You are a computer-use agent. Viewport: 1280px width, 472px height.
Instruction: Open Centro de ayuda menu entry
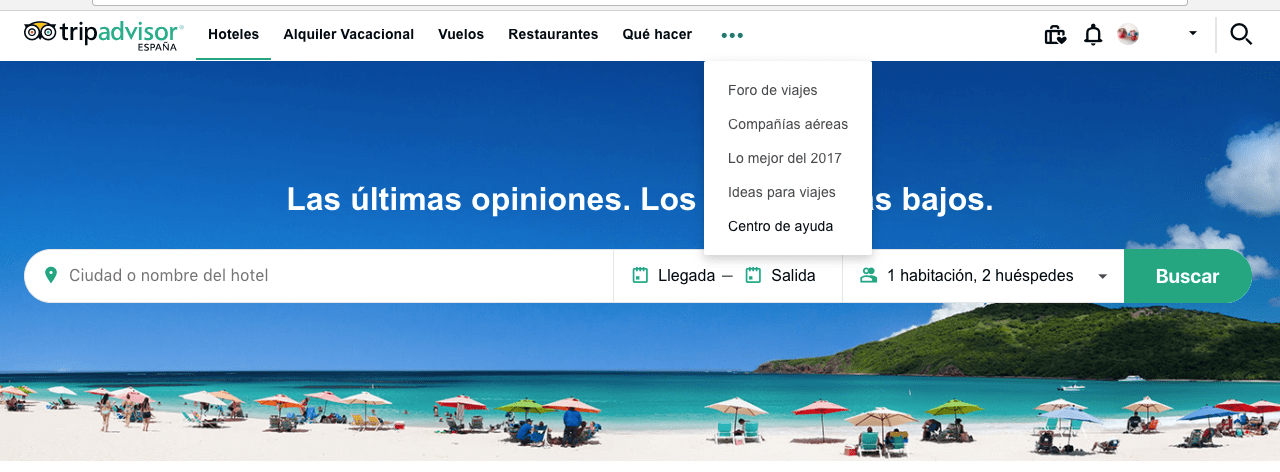click(781, 226)
